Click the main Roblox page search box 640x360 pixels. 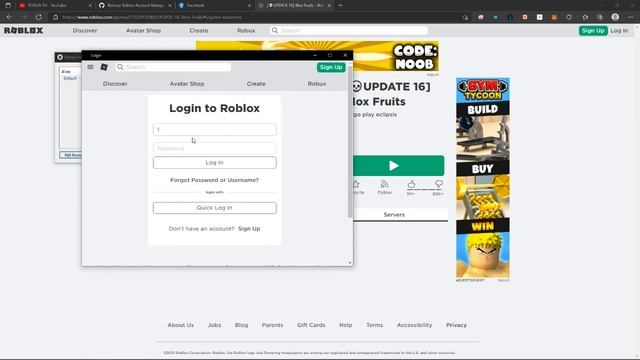coord(349,31)
